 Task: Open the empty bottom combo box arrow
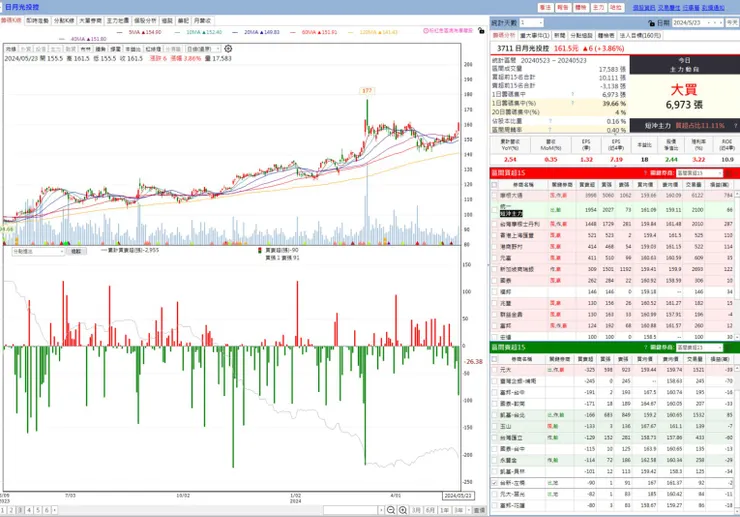(381, 510)
